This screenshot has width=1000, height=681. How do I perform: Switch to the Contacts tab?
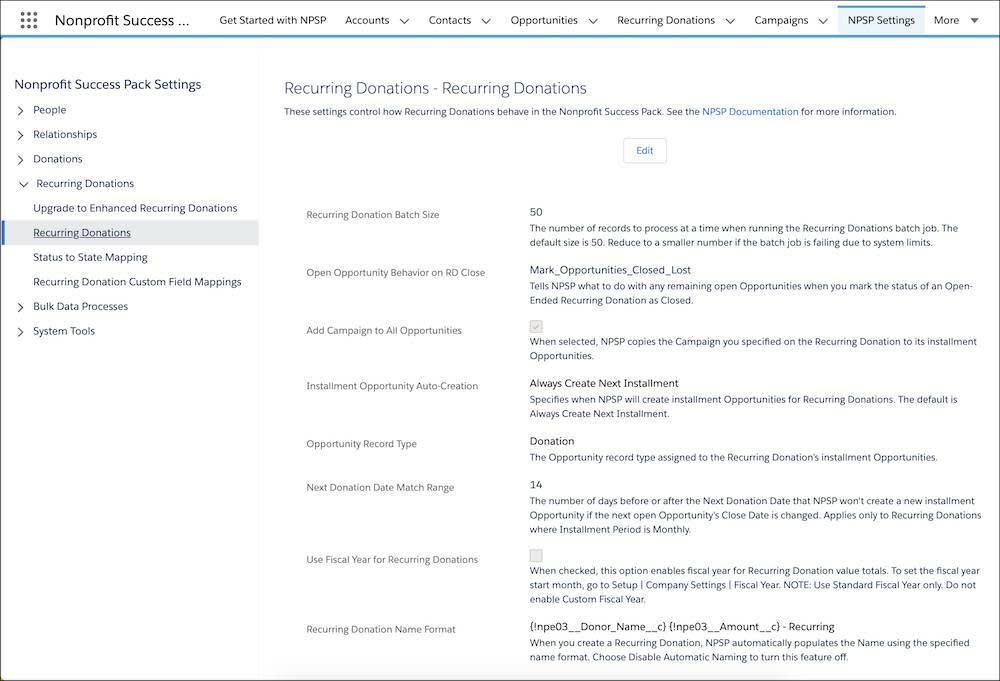click(x=450, y=20)
